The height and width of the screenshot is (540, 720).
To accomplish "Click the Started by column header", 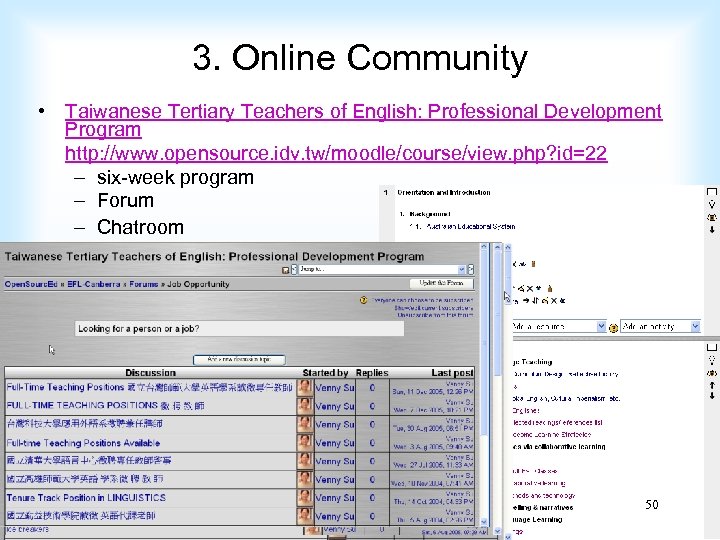I will [326, 373].
